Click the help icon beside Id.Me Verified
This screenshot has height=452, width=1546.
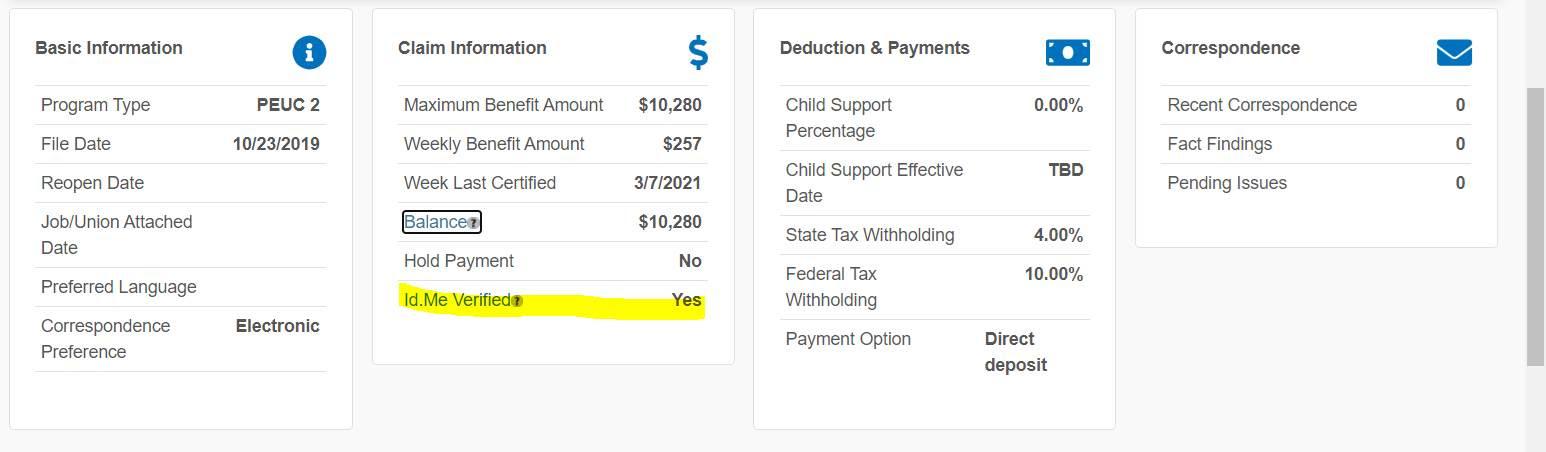[x=516, y=301]
